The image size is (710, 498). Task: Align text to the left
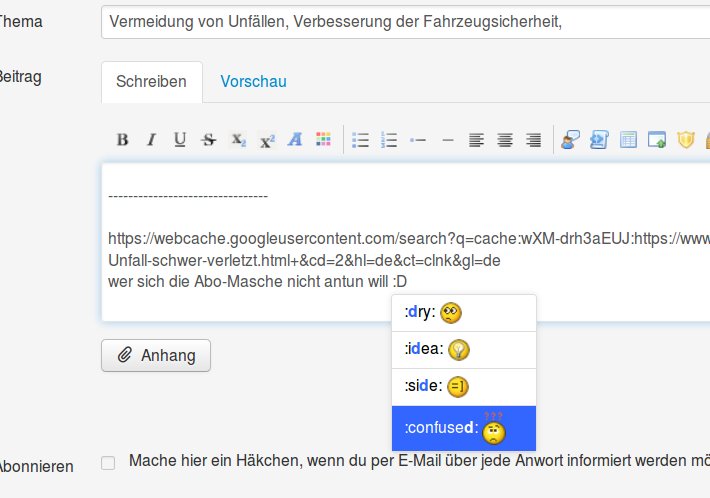click(477, 140)
